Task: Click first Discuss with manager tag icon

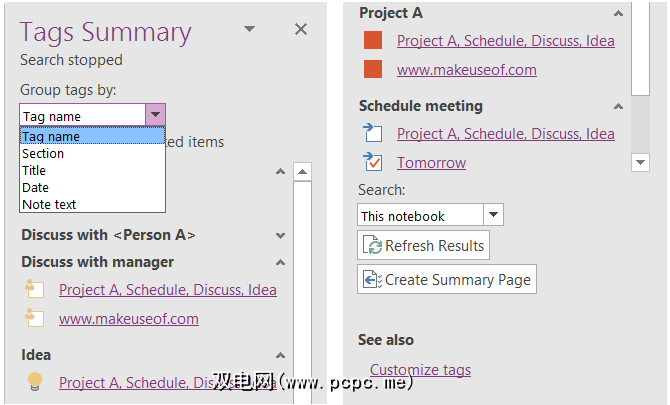Action: pos(35,290)
